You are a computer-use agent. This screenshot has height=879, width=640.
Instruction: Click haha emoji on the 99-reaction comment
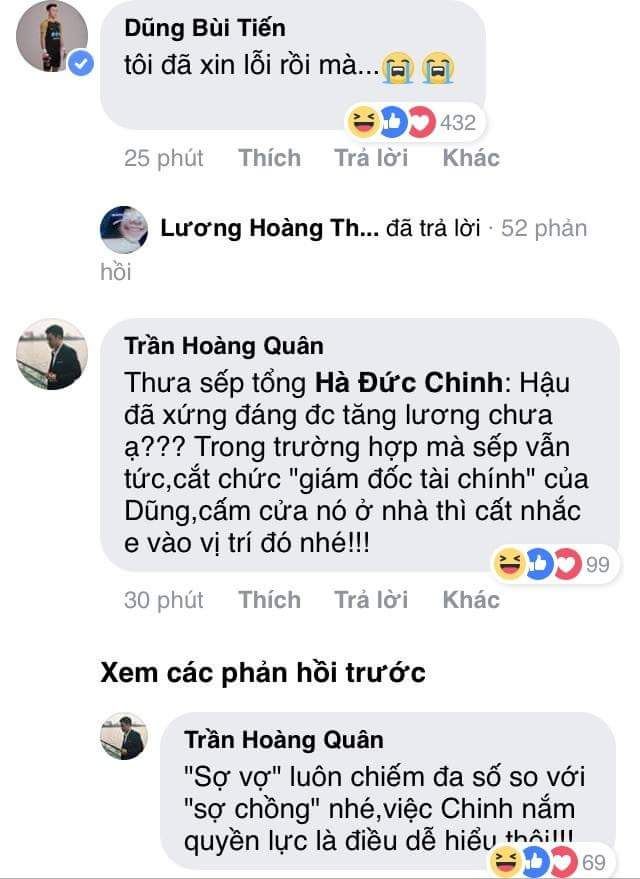(509, 563)
